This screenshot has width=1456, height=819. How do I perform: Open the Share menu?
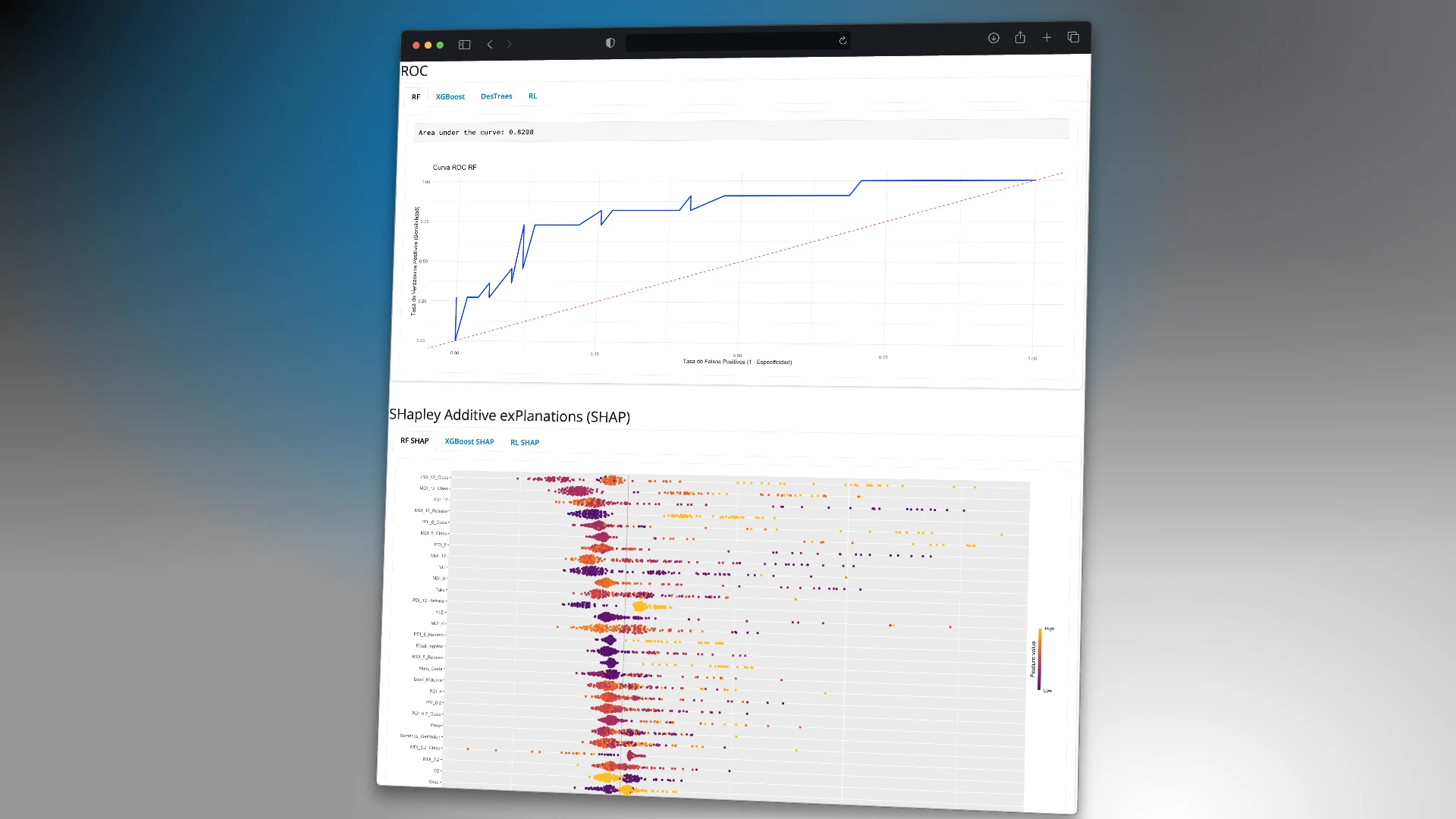1020,37
